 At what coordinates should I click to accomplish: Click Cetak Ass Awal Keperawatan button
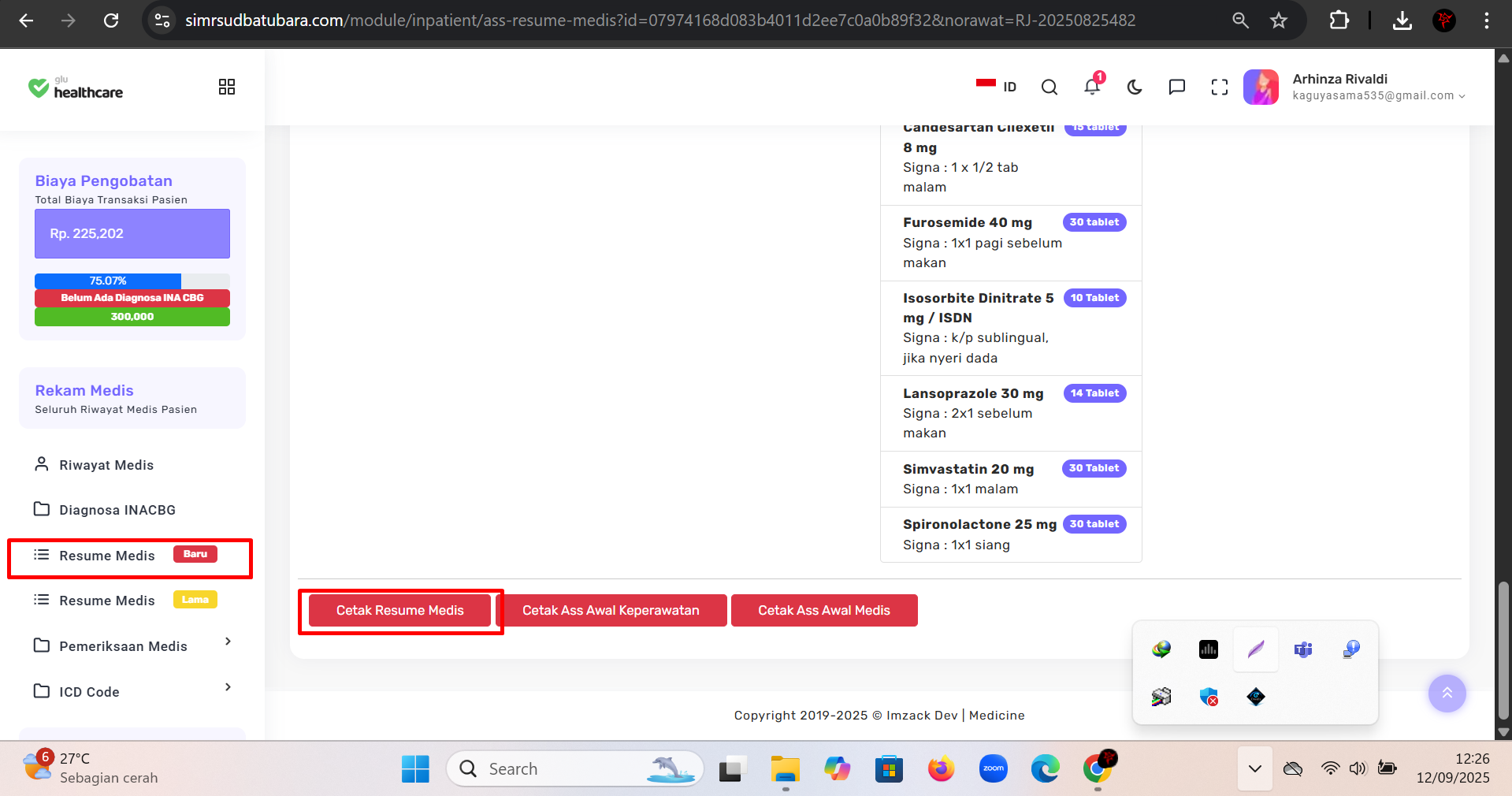(x=611, y=611)
